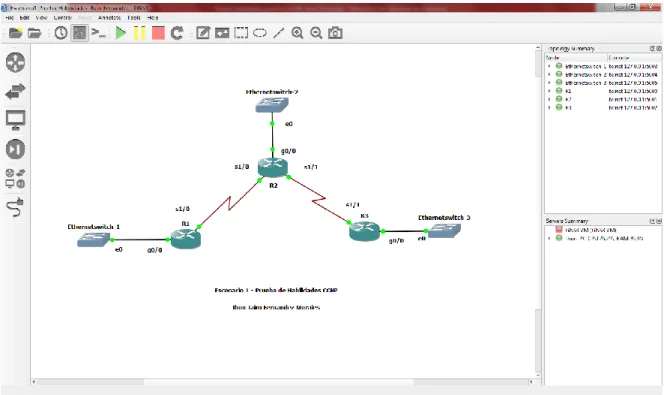
Task: Click the New project folder icon
Action: click(16, 33)
